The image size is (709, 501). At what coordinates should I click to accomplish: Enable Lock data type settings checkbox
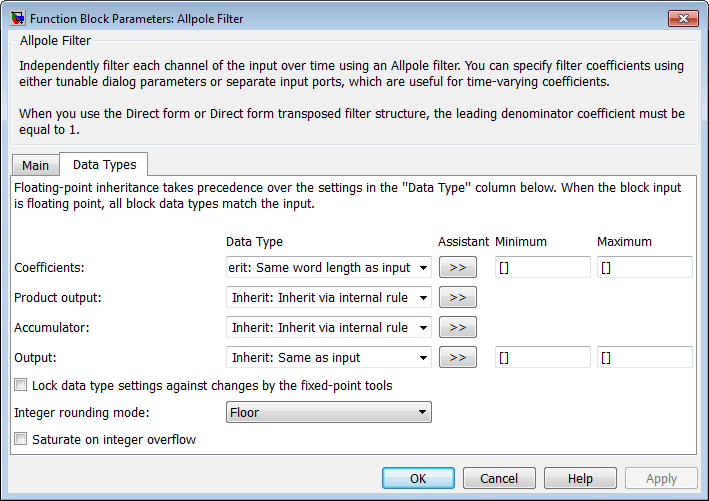(x=21, y=385)
